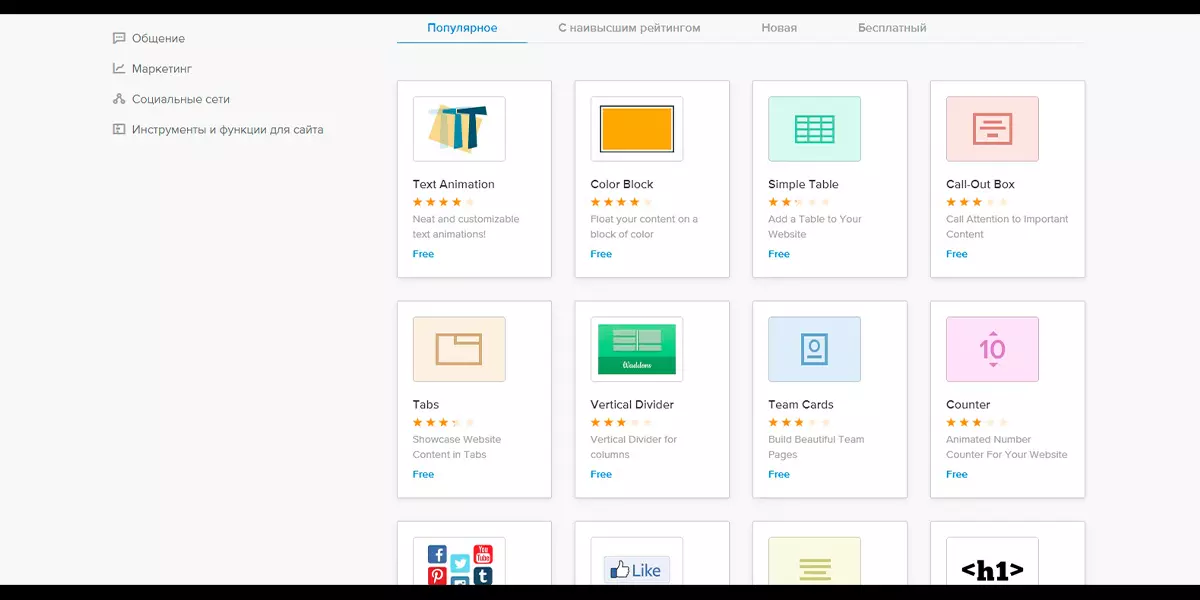Click the Simple Table star rating
The width and height of the screenshot is (1200, 600).
click(x=799, y=202)
